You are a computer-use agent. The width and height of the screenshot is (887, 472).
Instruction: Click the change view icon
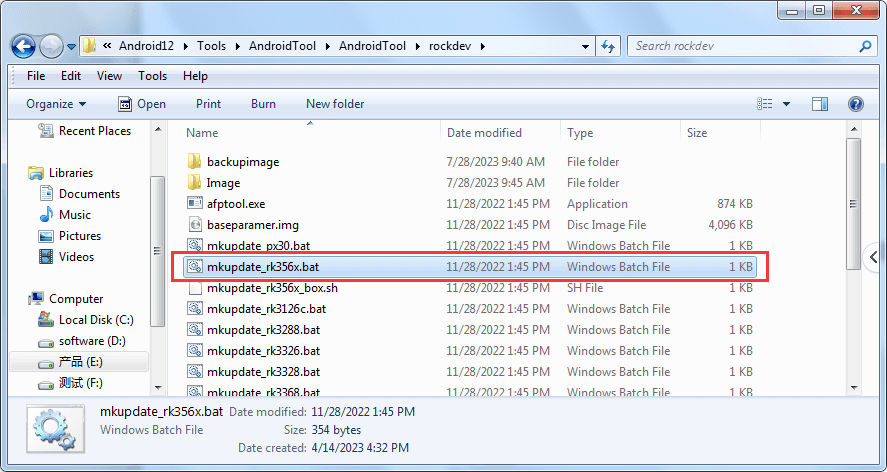point(766,104)
